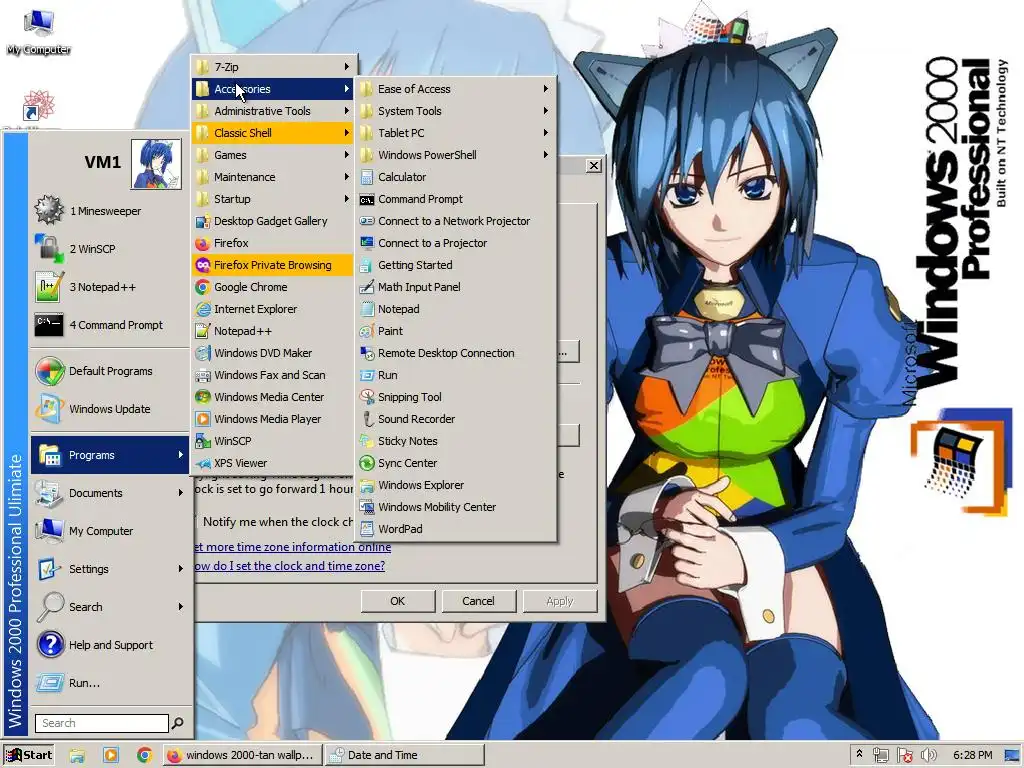
Task: Expand Tablet PC submenu
Action: point(455,133)
